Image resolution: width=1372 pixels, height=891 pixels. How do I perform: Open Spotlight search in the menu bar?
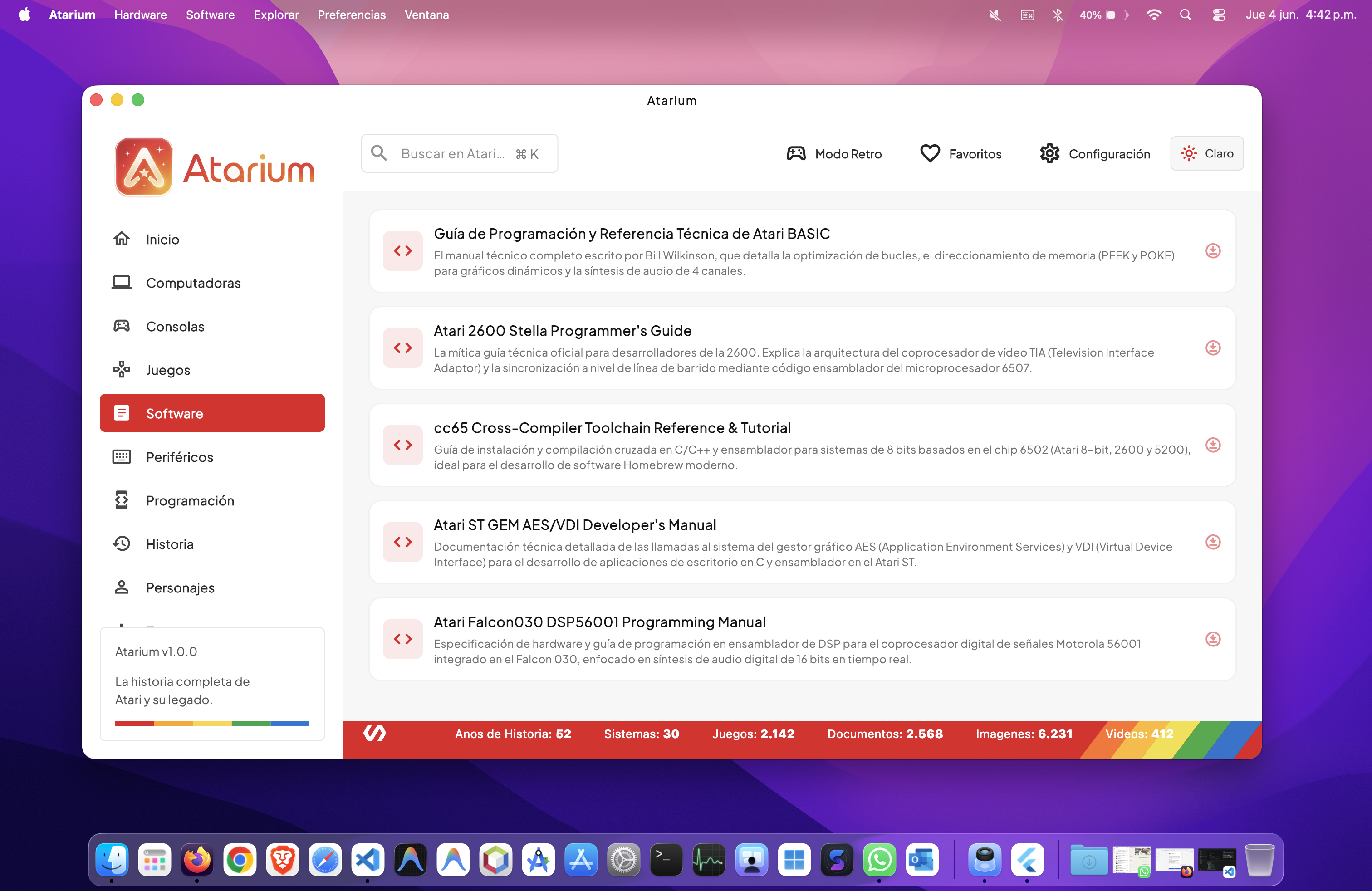(x=1185, y=15)
